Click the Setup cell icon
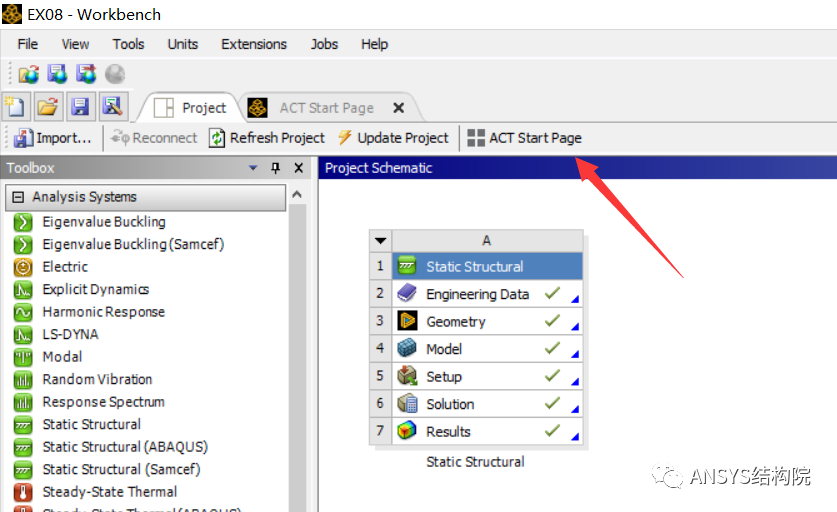Screen dimensions: 837x512 pos(407,375)
